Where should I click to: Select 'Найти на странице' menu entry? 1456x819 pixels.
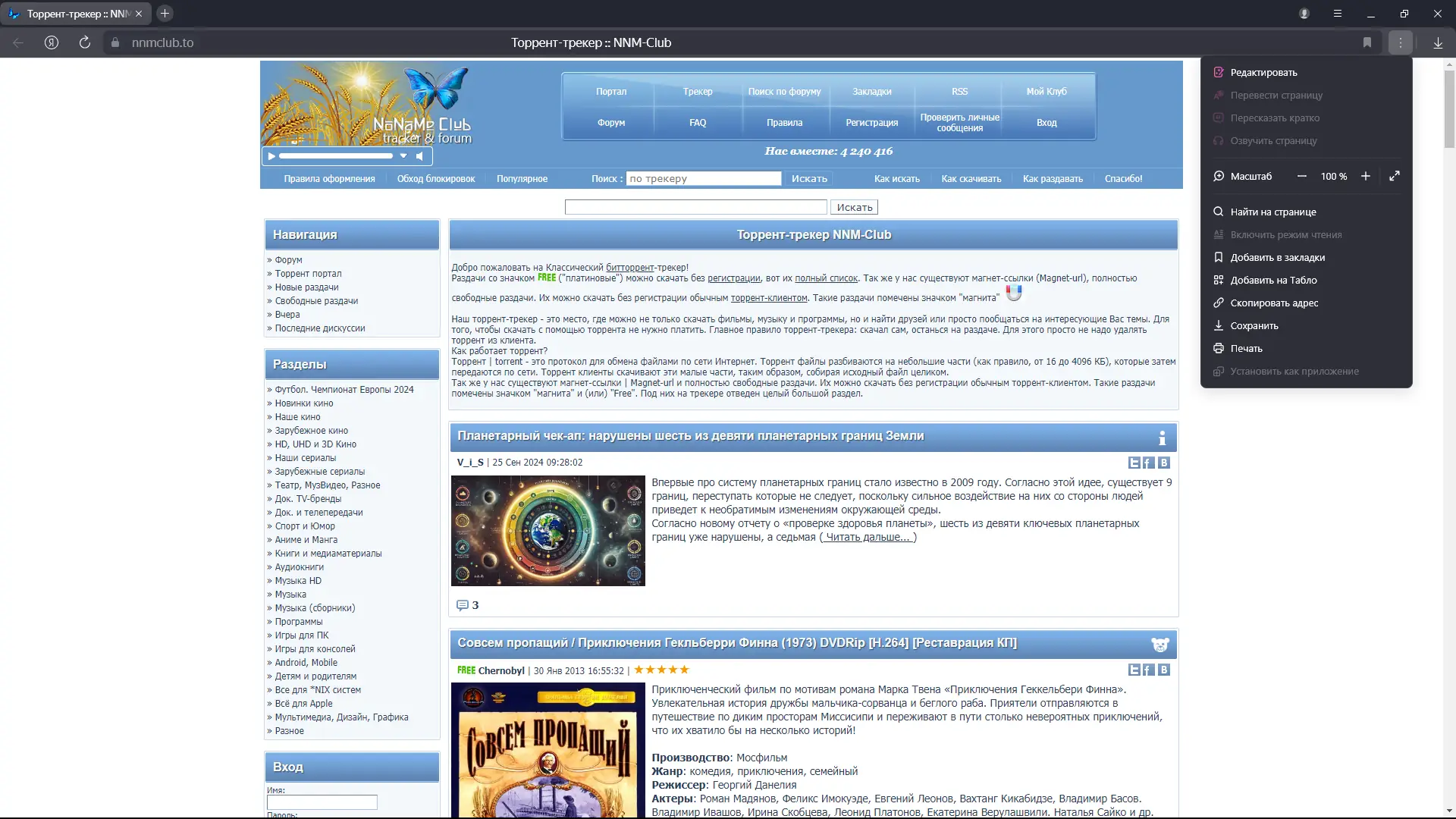pyautogui.click(x=1272, y=212)
